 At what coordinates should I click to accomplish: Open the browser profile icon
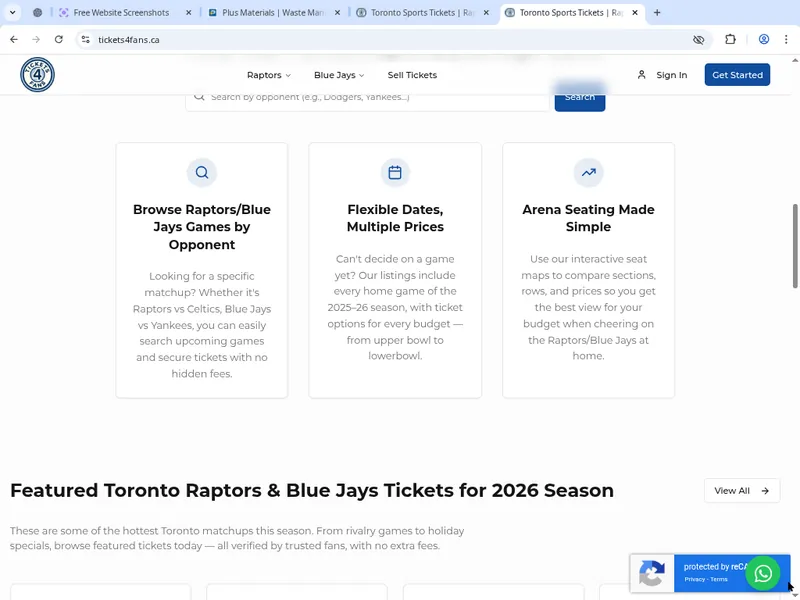tap(764, 39)
